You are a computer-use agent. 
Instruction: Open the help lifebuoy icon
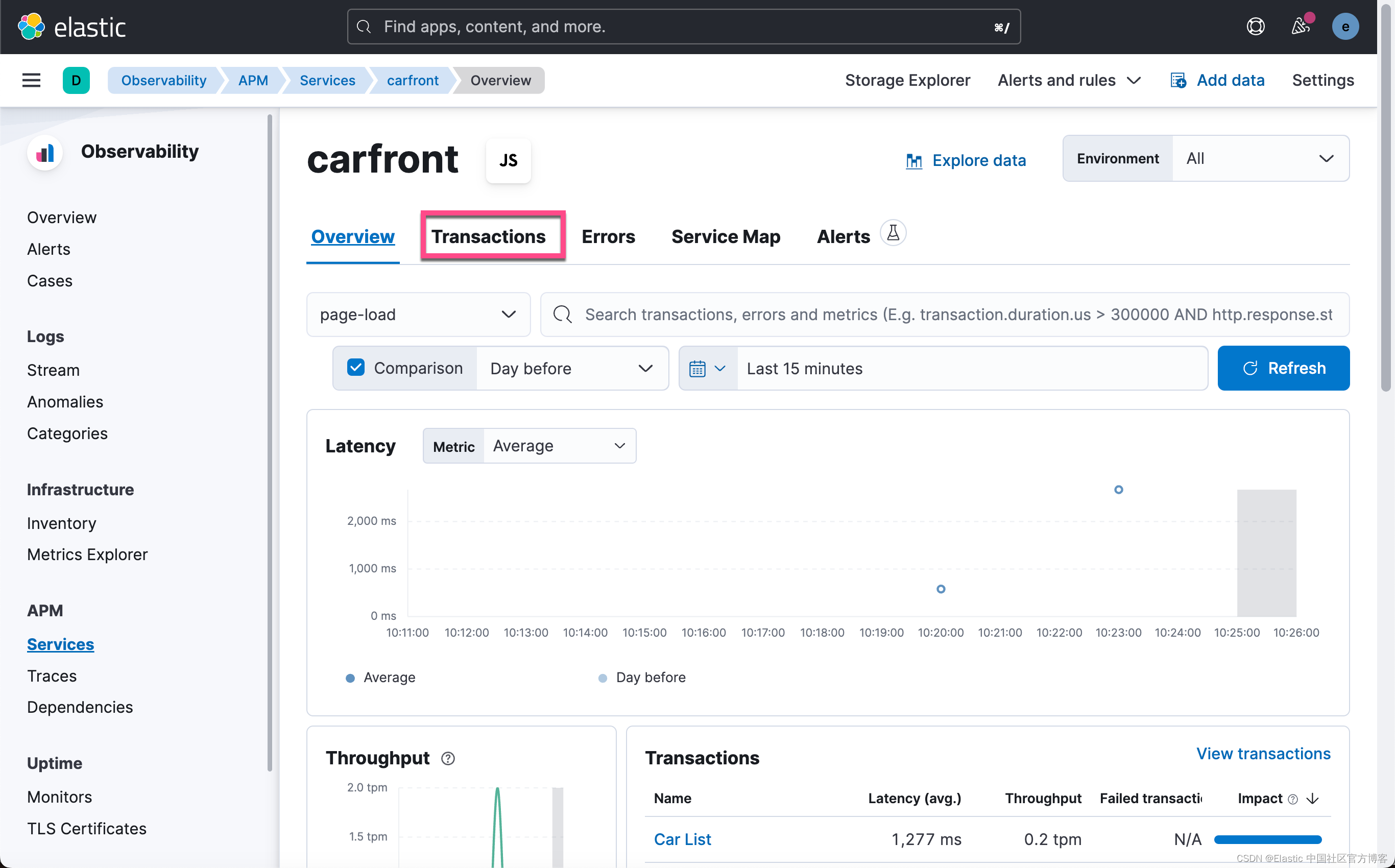pos(1256,27)
